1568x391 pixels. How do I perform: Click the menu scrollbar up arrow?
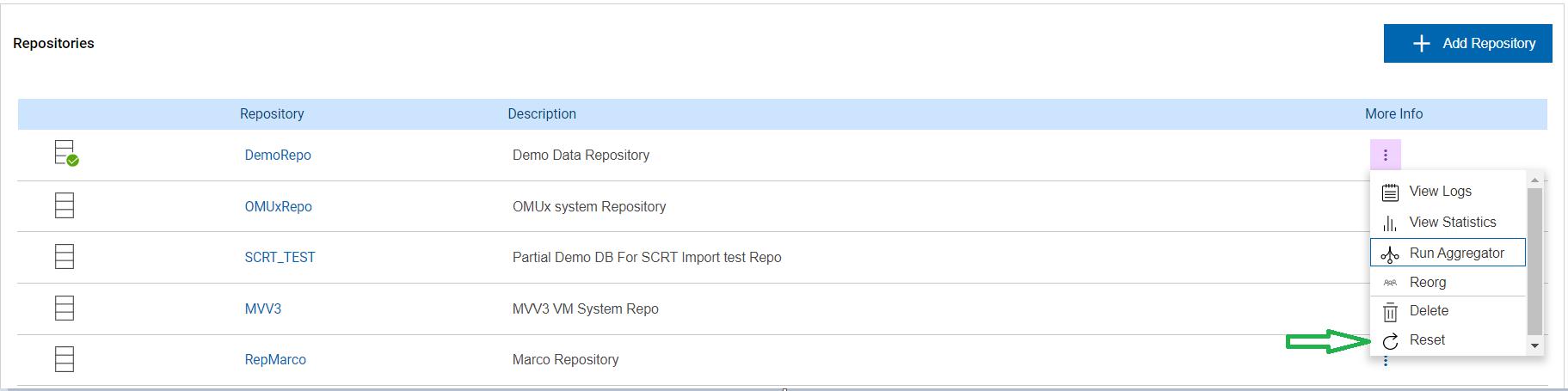click(x=1534, y=180)
